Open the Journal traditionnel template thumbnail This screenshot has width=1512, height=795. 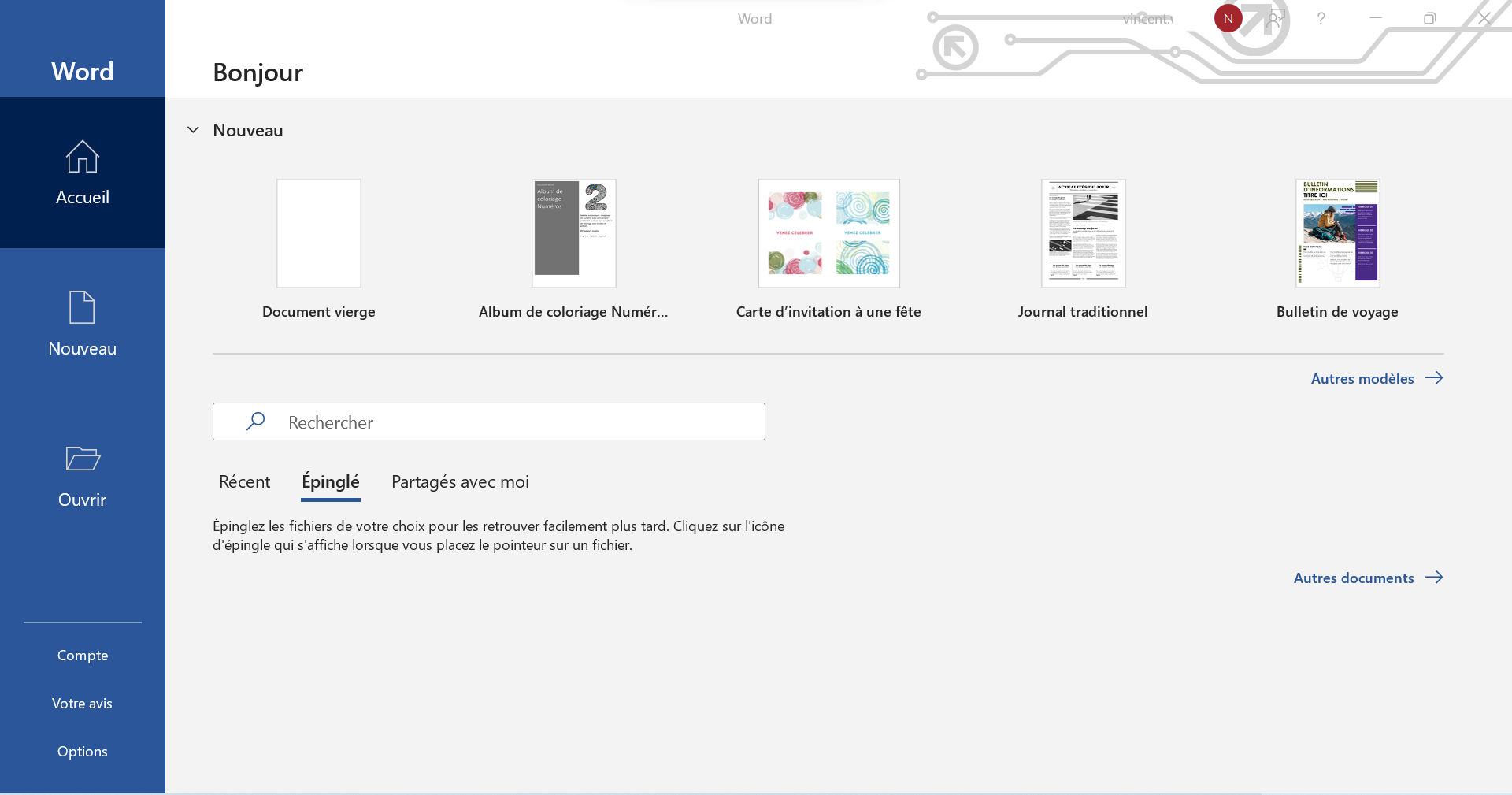tap(1084, 233)
